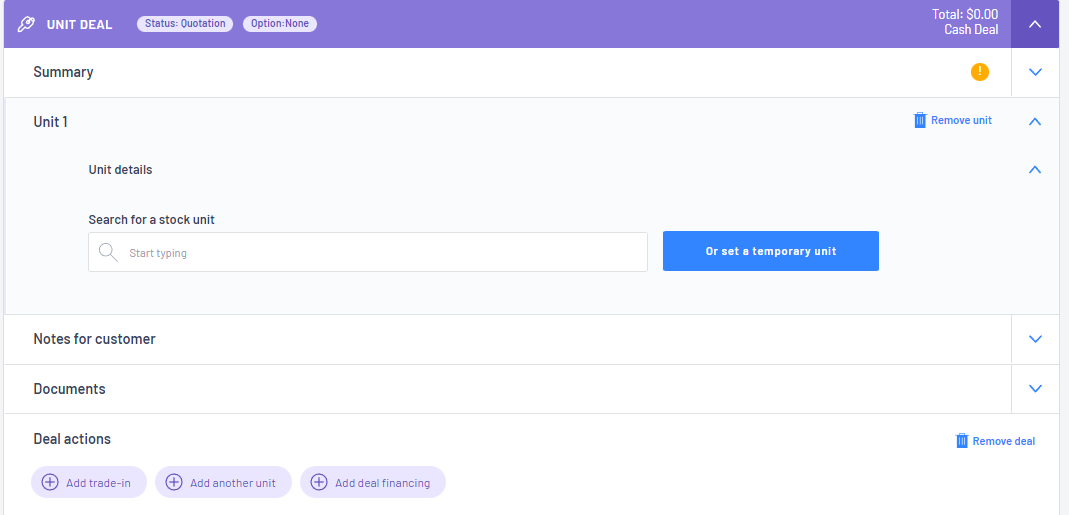Click the Total: $0.00 text

[965, 14]
